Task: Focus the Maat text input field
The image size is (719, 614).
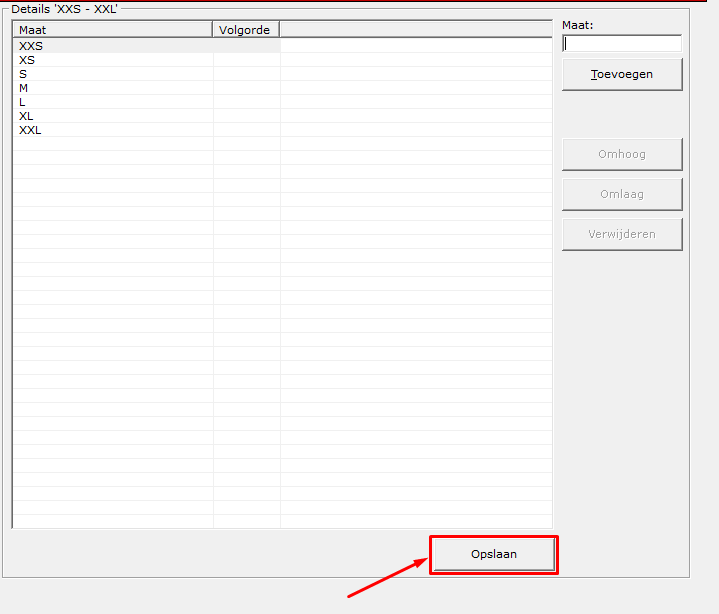Action: (622, 44)
